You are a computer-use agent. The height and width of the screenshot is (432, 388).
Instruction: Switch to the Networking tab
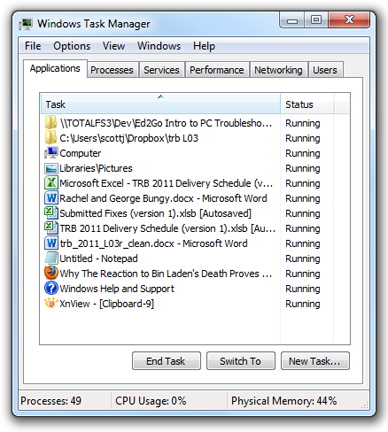pyautogui.click(x=278, y=70)
